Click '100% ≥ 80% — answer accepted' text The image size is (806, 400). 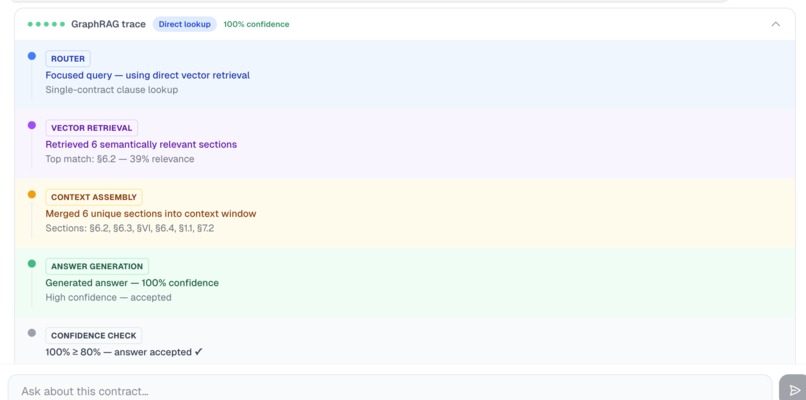click(124, 352)
